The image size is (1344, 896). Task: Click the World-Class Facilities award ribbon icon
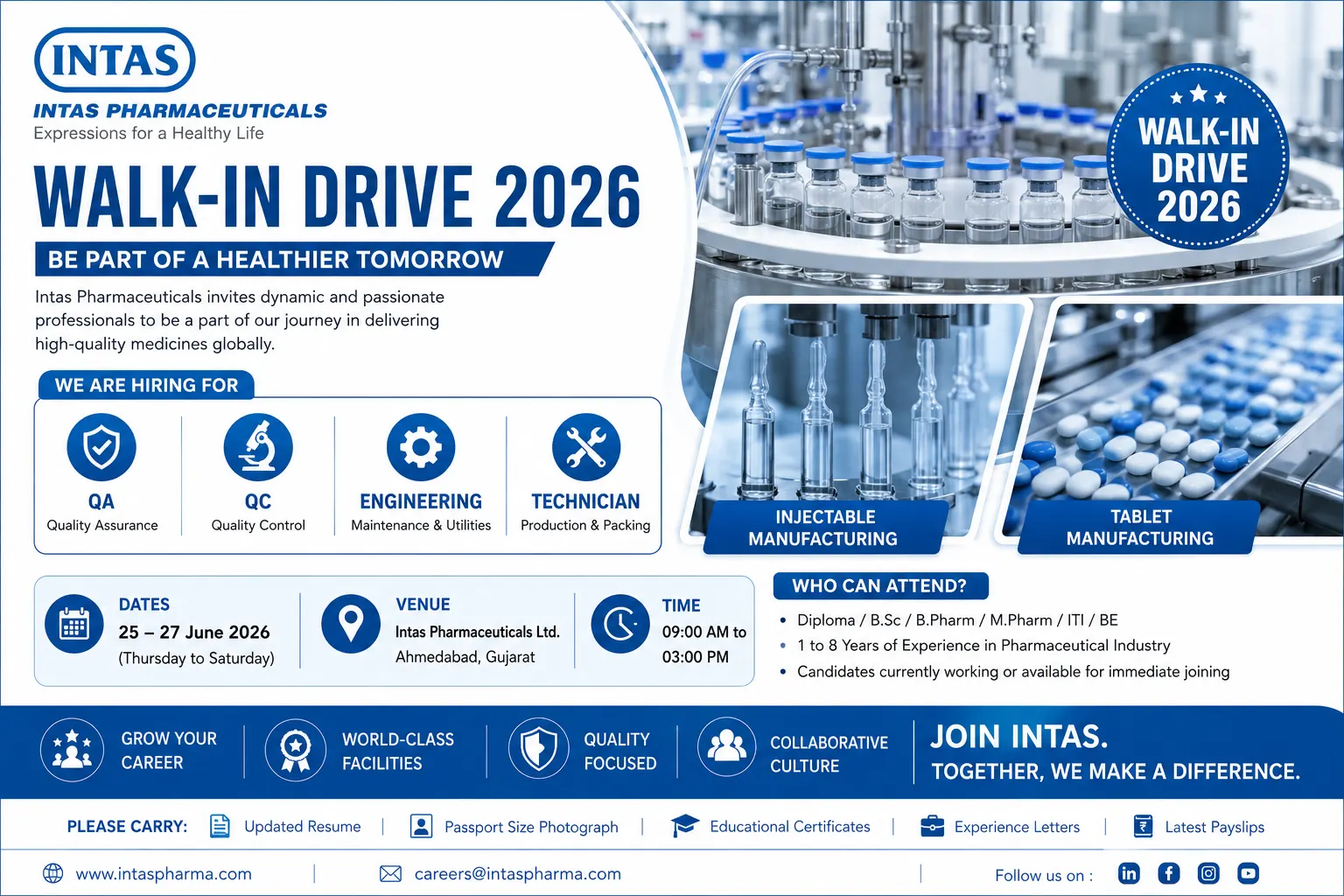296,750
